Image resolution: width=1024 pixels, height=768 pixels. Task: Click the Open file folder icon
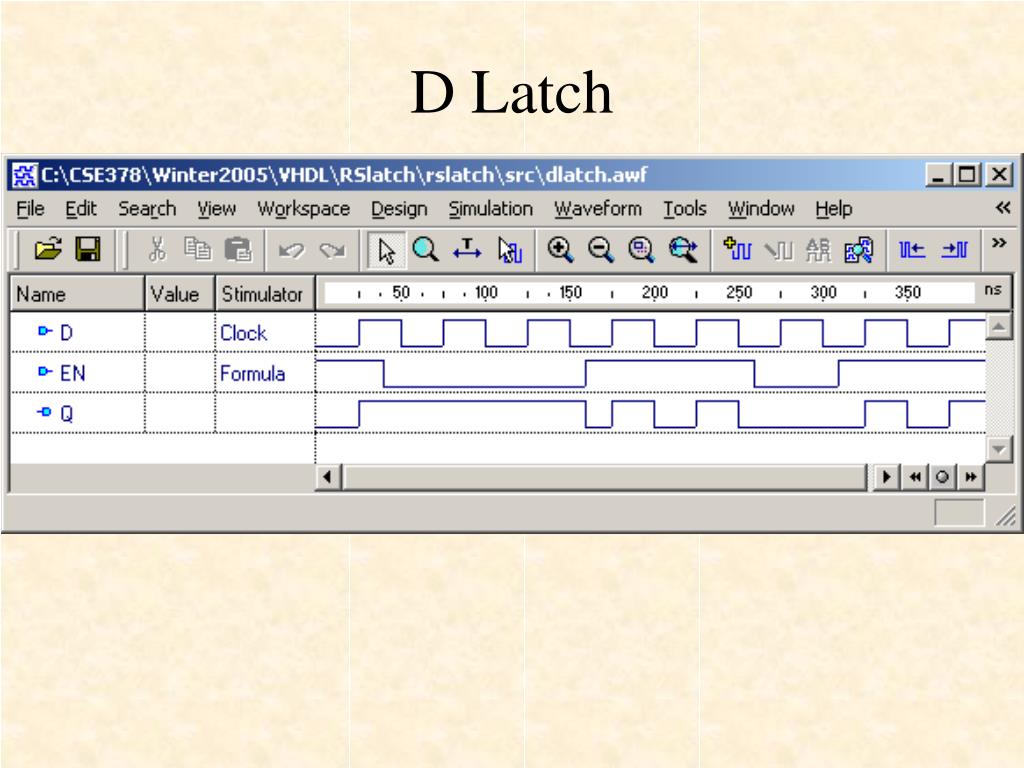click(x=48, y=249)
